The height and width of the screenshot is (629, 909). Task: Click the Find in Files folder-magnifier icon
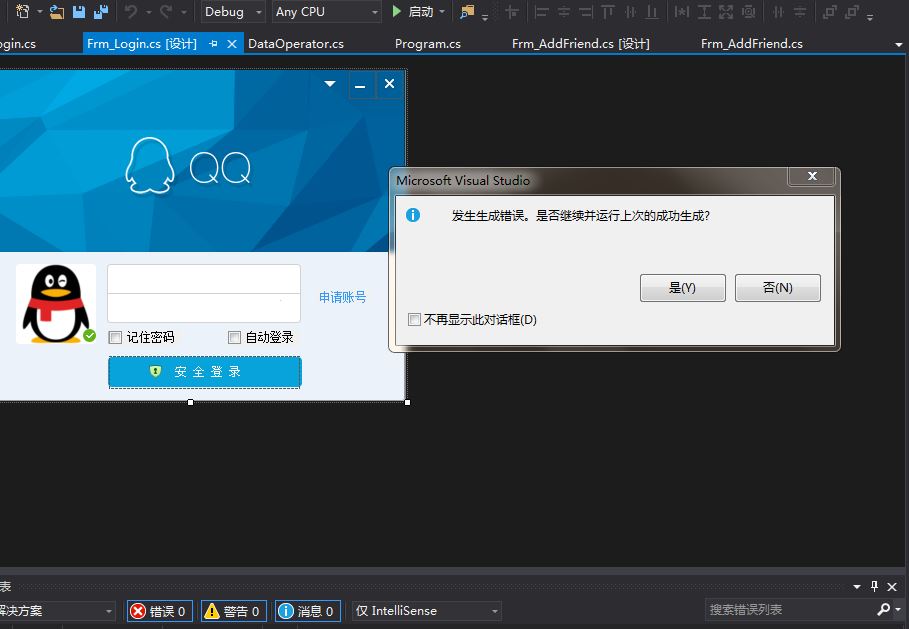467,12
